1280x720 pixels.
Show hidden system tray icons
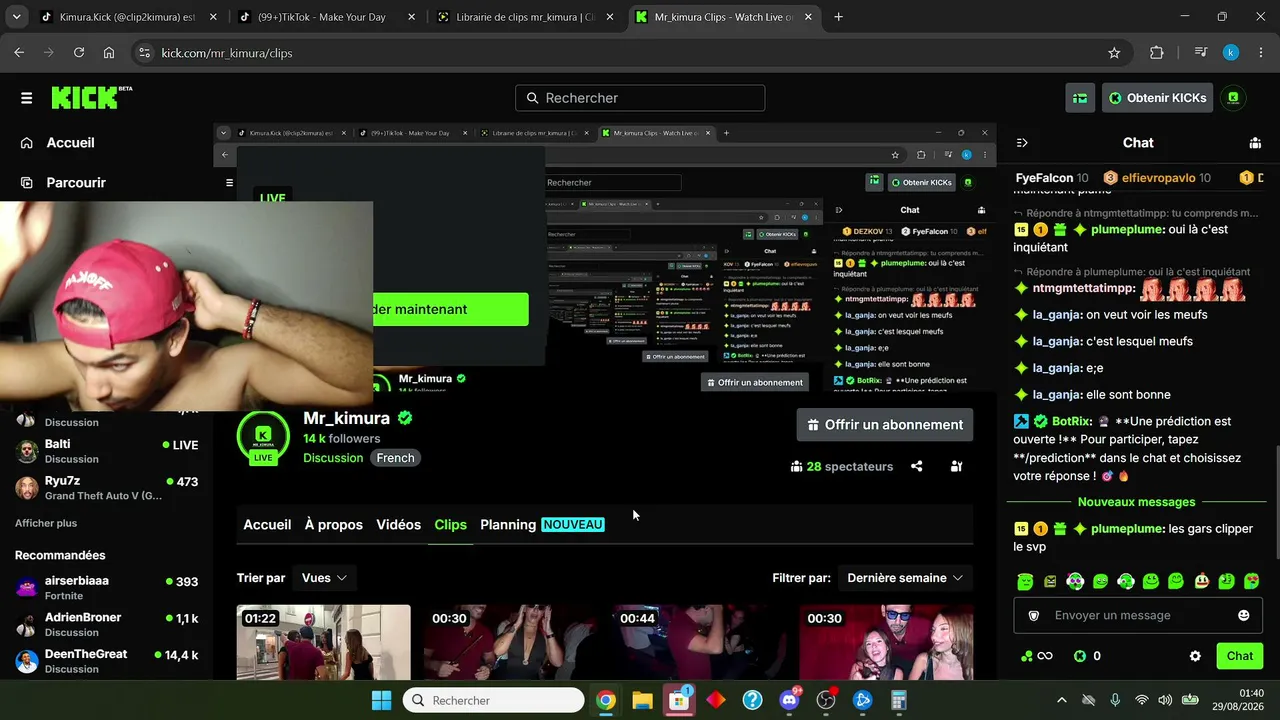pos(1062,700)
